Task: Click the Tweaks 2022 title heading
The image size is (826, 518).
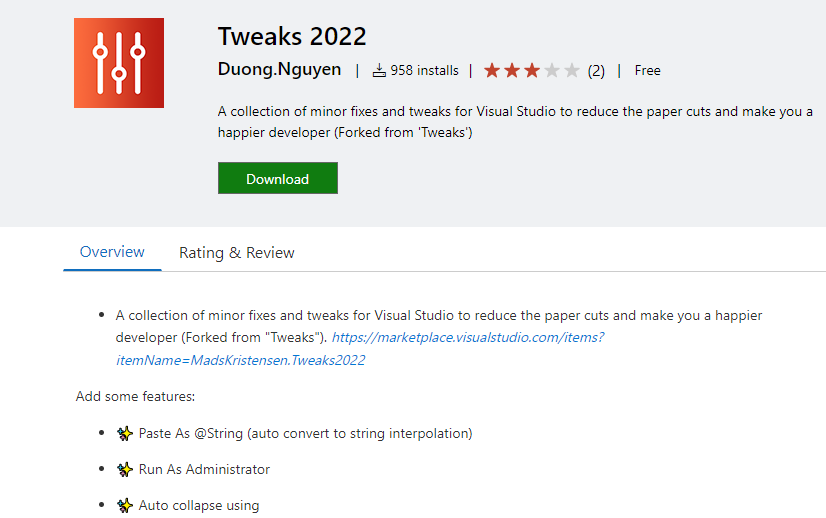Action: tap(292, 37)
